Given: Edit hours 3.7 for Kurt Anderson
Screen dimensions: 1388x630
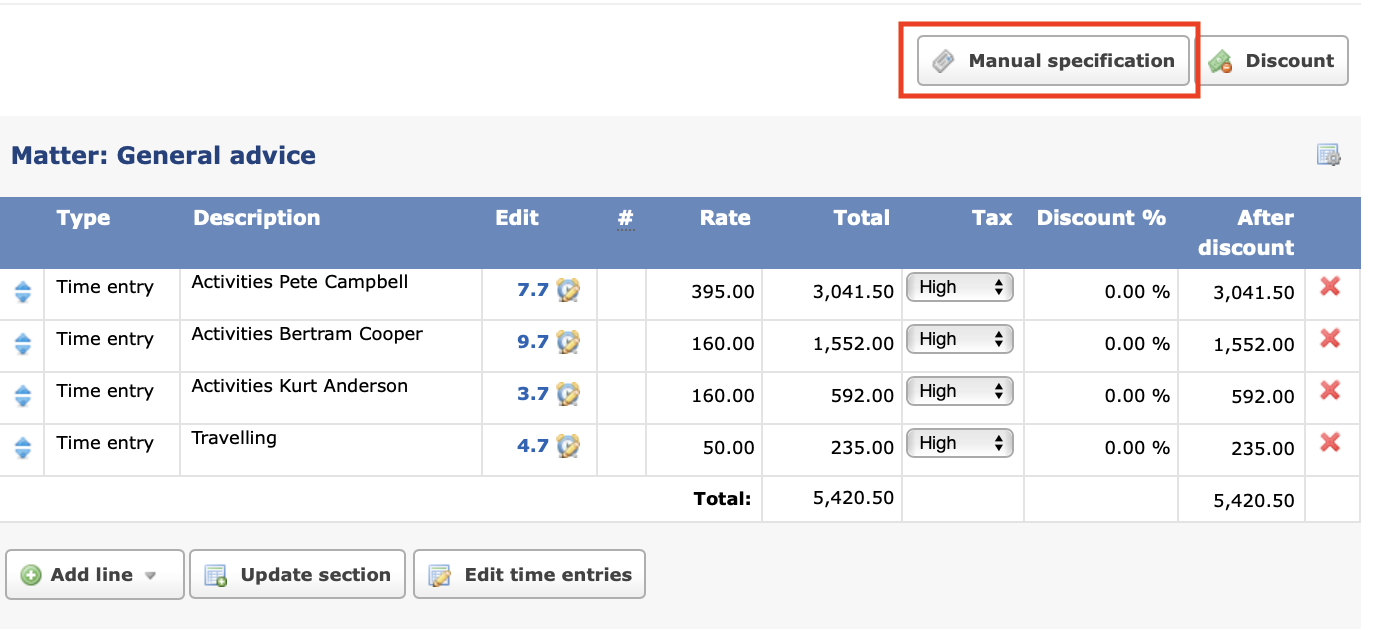Looking at the screenshot, I should [x=533, y=394].
